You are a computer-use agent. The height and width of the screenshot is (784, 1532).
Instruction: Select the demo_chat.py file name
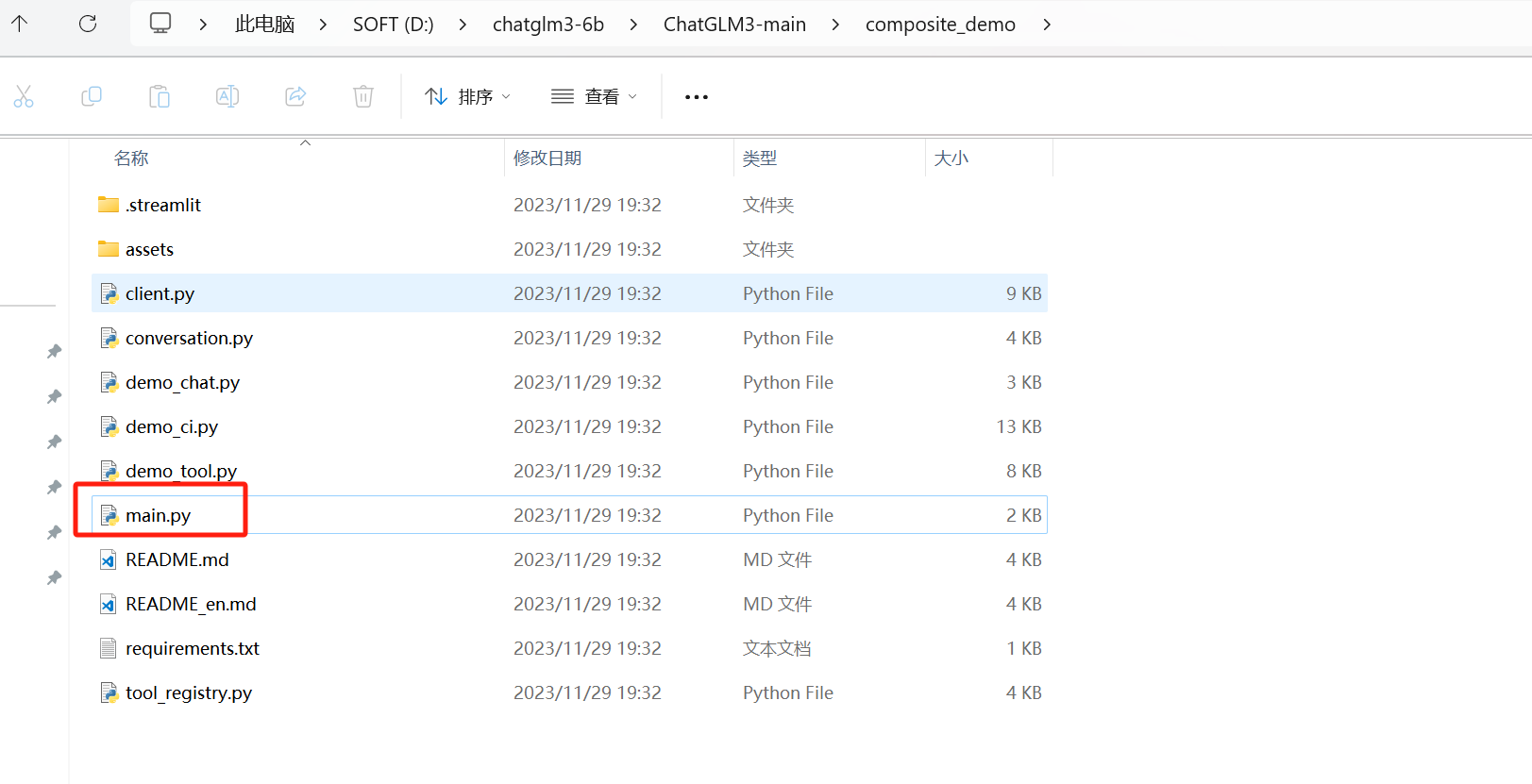[183, 382]
